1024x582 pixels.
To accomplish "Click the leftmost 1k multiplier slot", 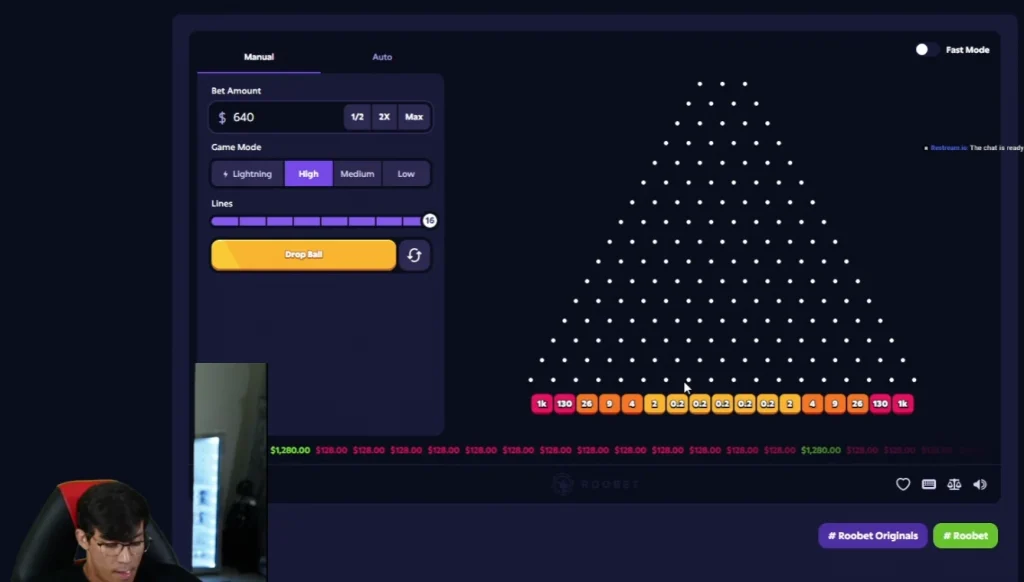I will (541, 404).
